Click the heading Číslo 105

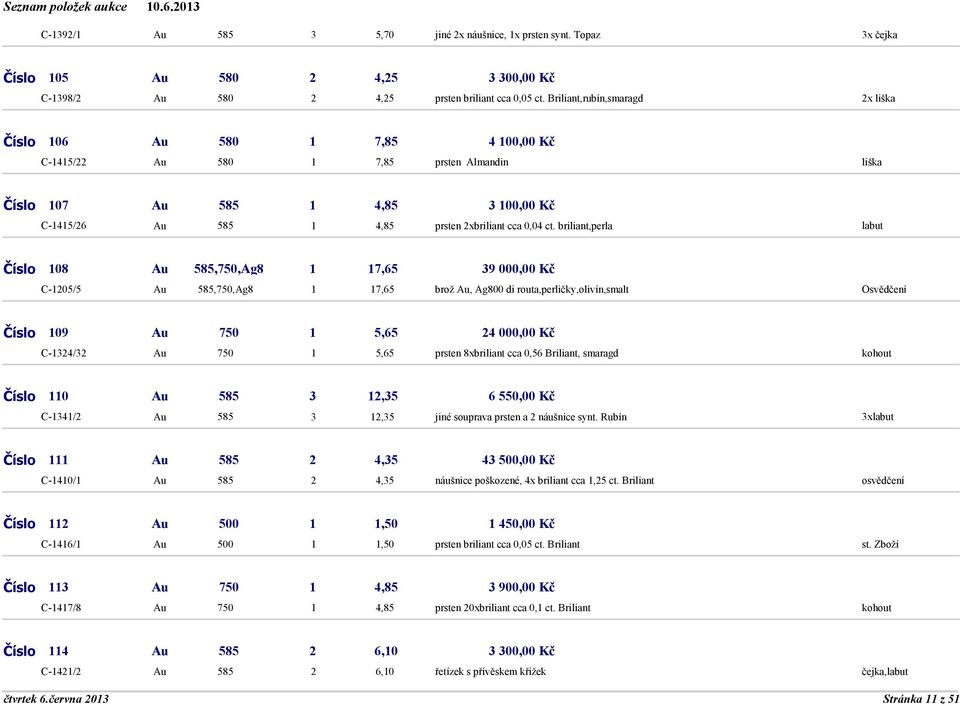(x=36, y=78)
